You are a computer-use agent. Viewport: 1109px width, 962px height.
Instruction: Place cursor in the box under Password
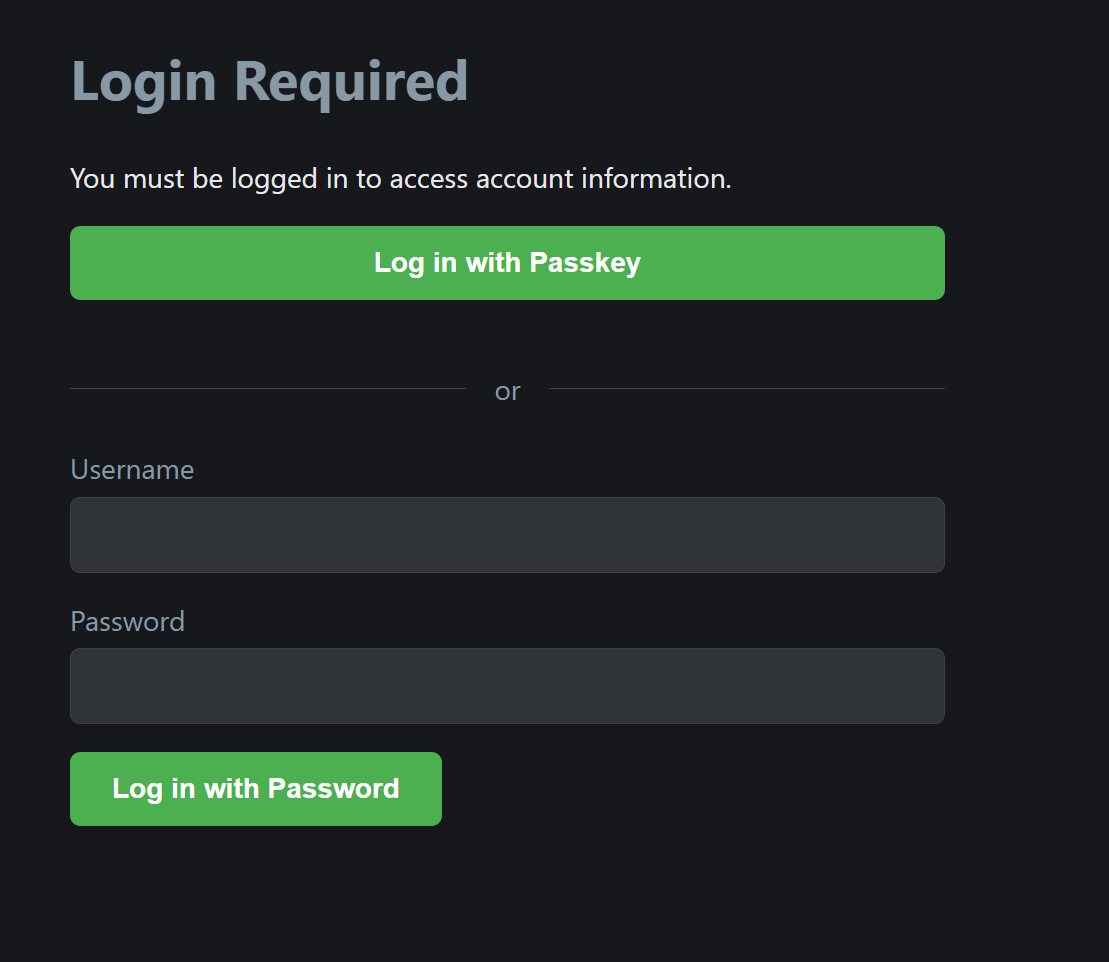507,686
